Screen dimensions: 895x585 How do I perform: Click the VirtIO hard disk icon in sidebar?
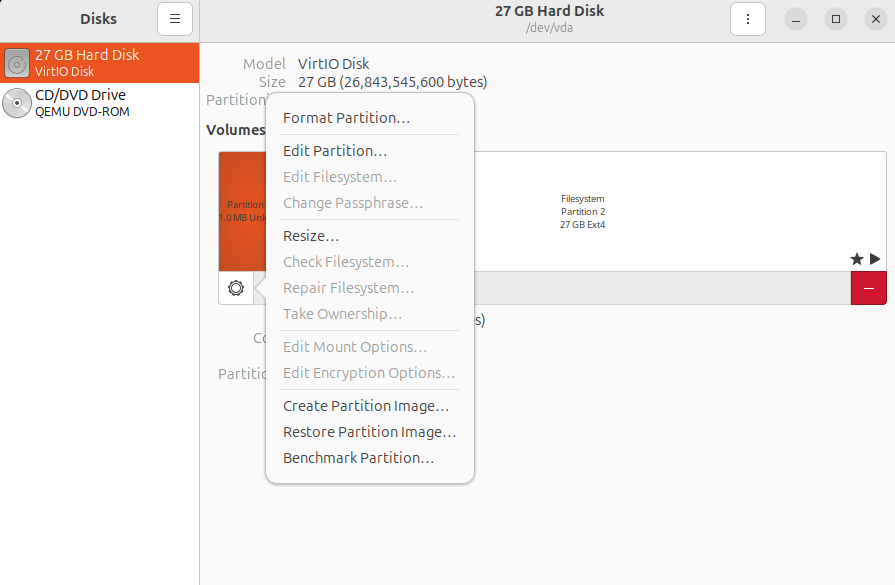click(x=17, y=64)
